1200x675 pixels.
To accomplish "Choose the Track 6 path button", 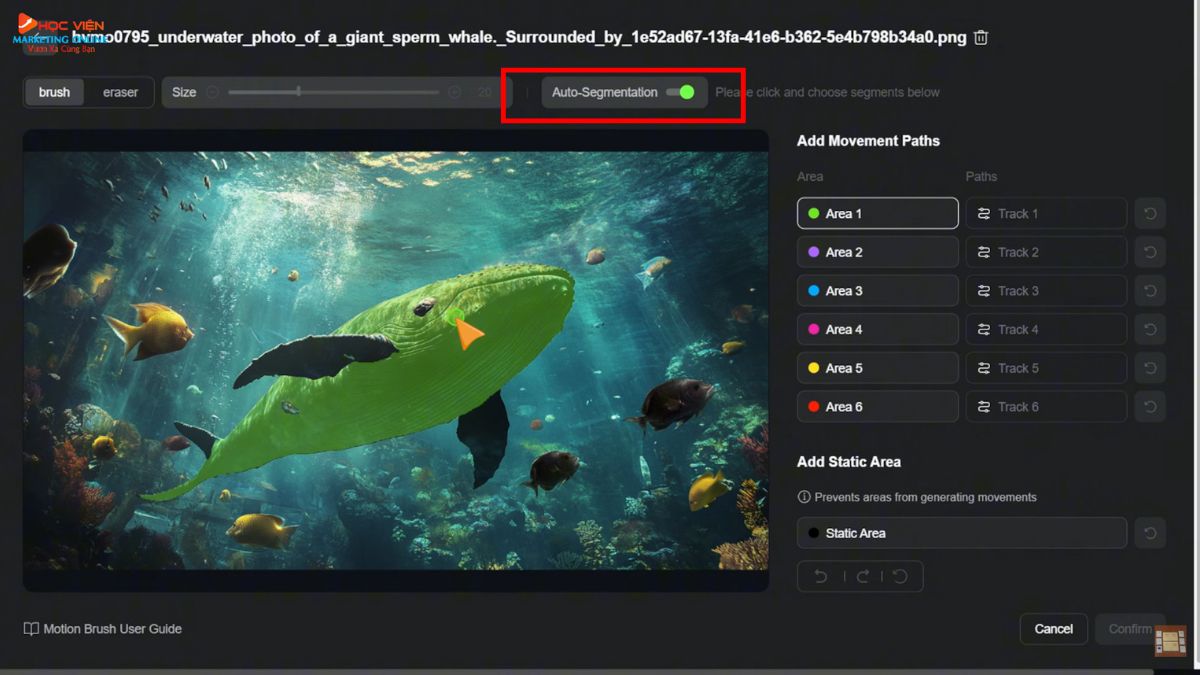I will click(x=1046, y=407).
